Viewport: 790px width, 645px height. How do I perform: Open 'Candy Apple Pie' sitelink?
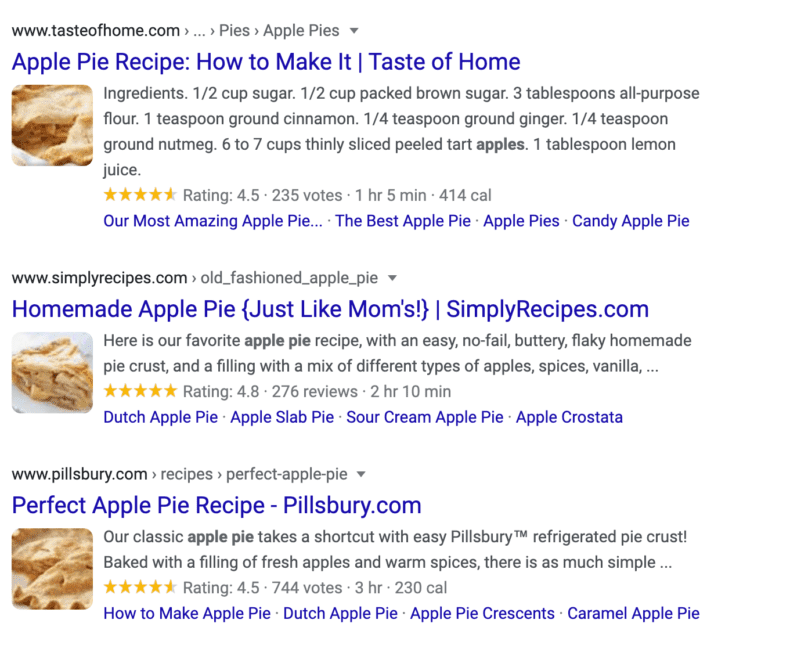click(631, 221)
